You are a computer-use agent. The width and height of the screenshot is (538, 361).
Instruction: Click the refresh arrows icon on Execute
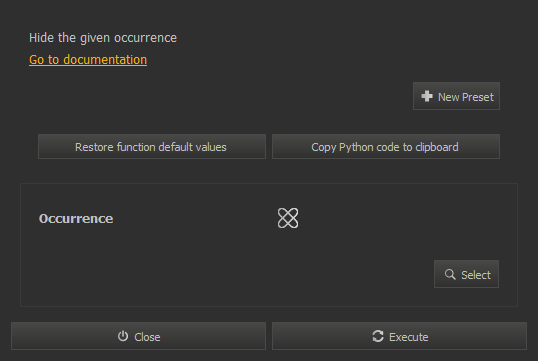click(378, 336)
